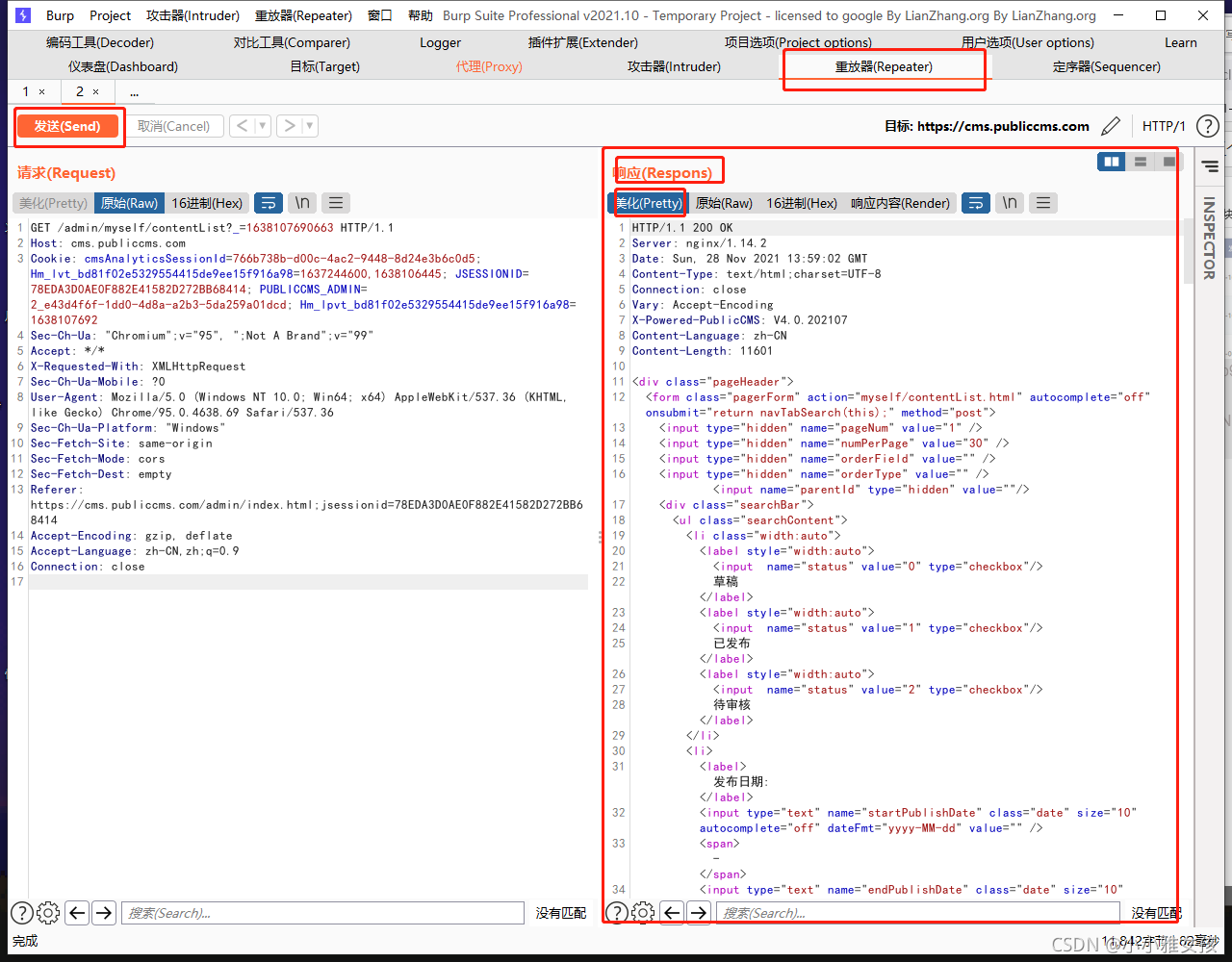Close Repeater tab 1

coord(41,91)
